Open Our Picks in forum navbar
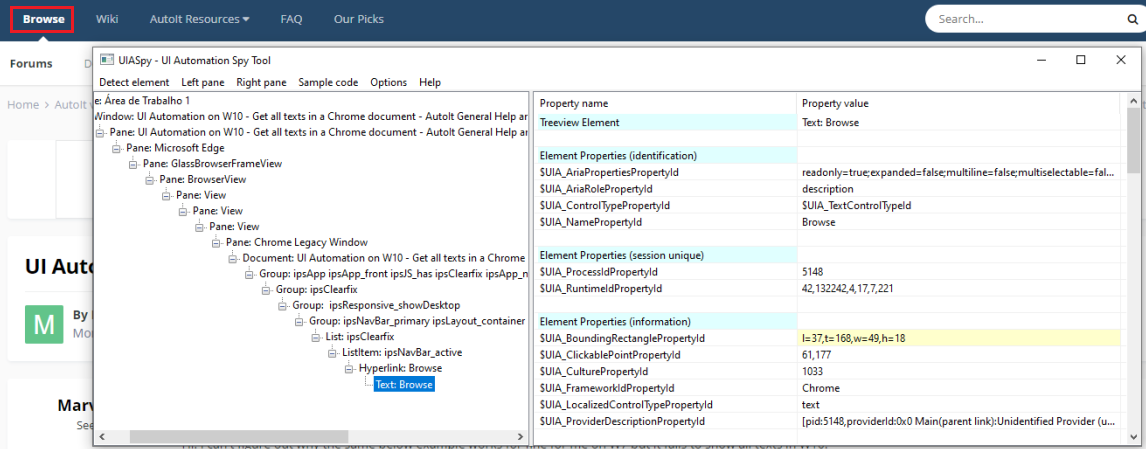Image resolution: width=1146 pixels, height=449 pixels. tap(358, 19)
